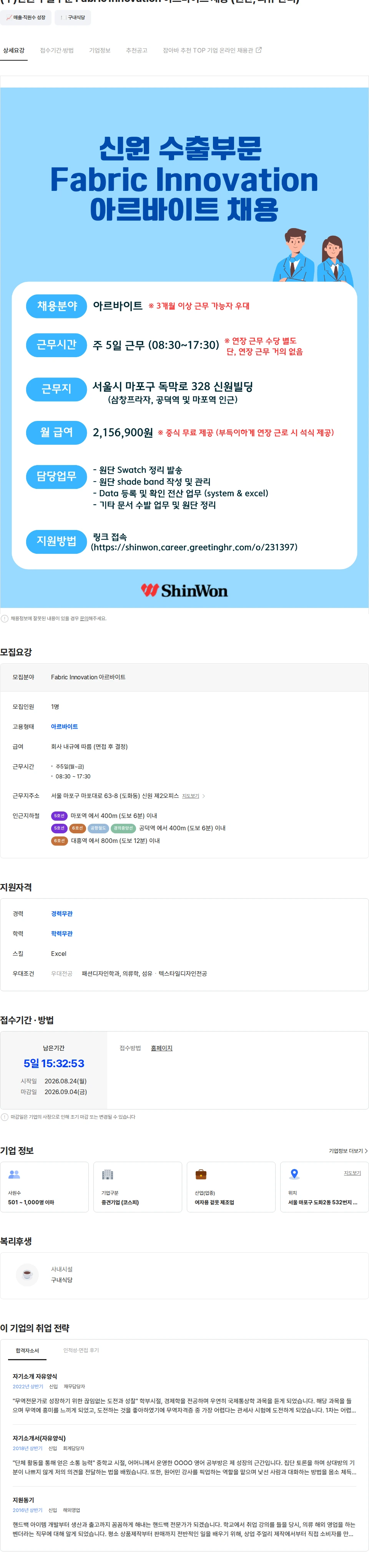
Task: Click the 6호선 badge for 공덕역
Action: click(x=77, y=828)
